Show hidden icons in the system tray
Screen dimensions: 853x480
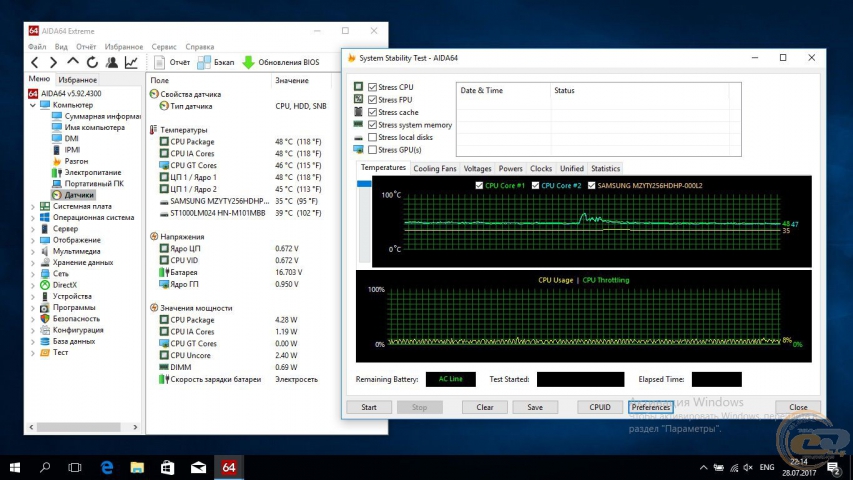[x=703, y=467]
